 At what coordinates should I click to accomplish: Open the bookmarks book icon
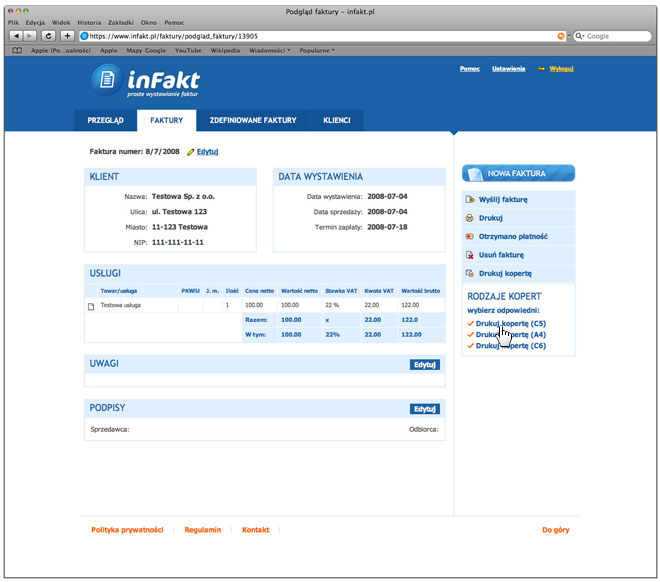17,50
